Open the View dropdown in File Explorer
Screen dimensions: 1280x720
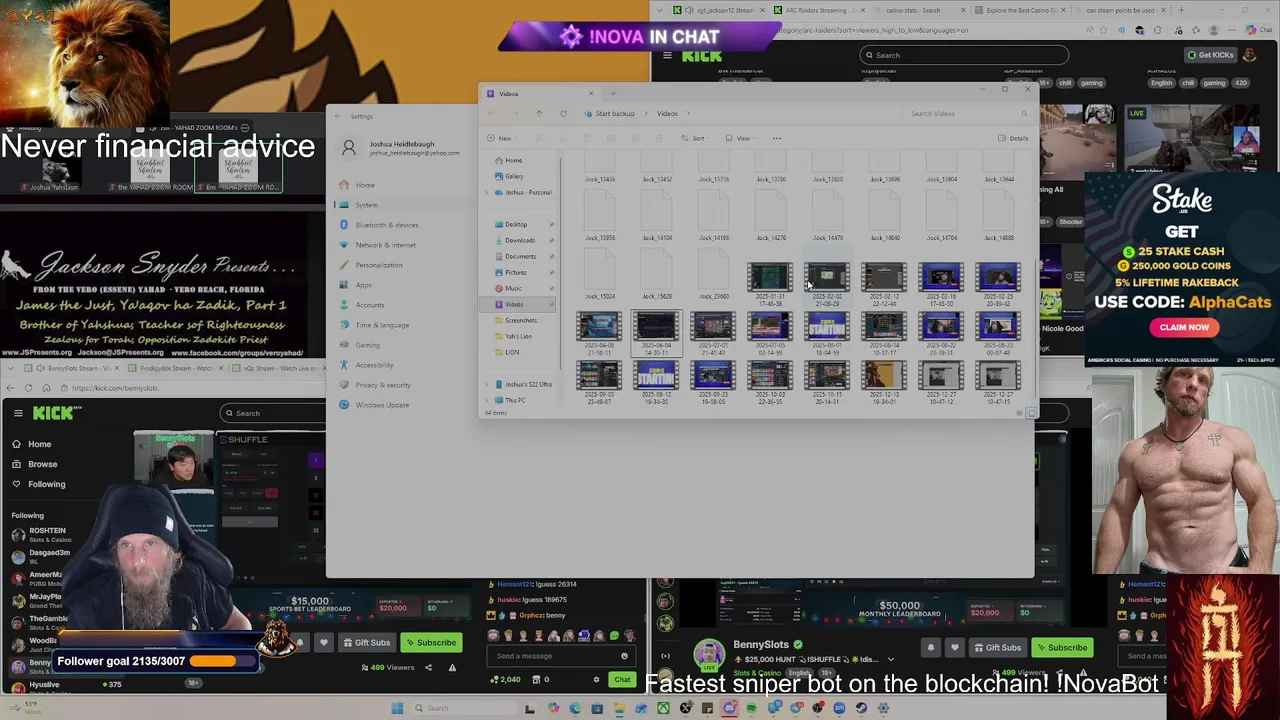740,138
